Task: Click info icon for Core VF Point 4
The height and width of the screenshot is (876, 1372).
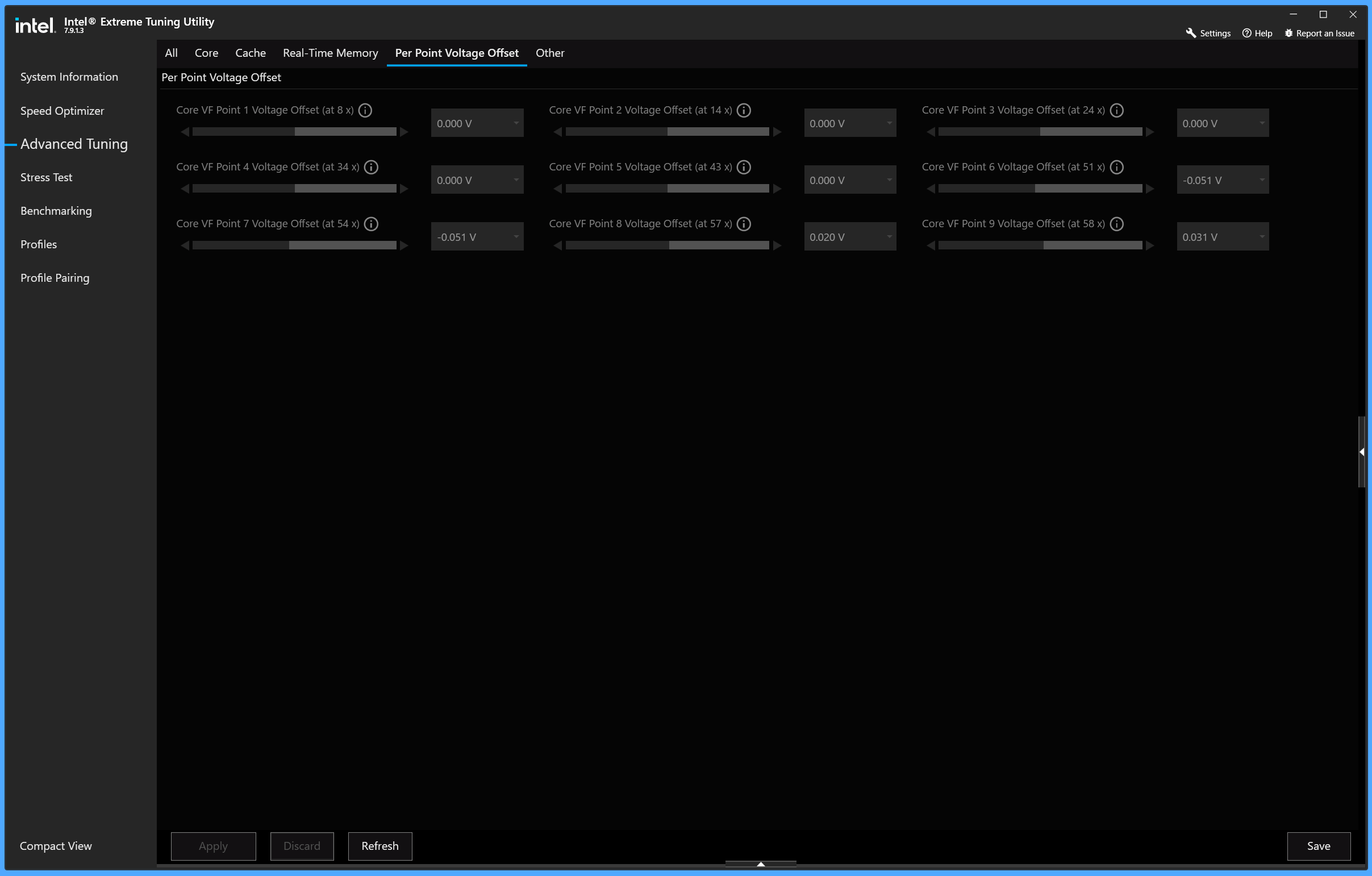Action: [x=371, y=167]
